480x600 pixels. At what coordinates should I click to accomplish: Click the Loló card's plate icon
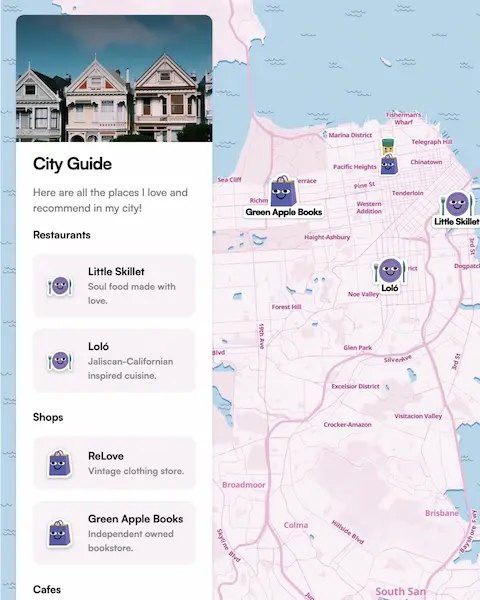pyautogui.click(x=60, y=361)
